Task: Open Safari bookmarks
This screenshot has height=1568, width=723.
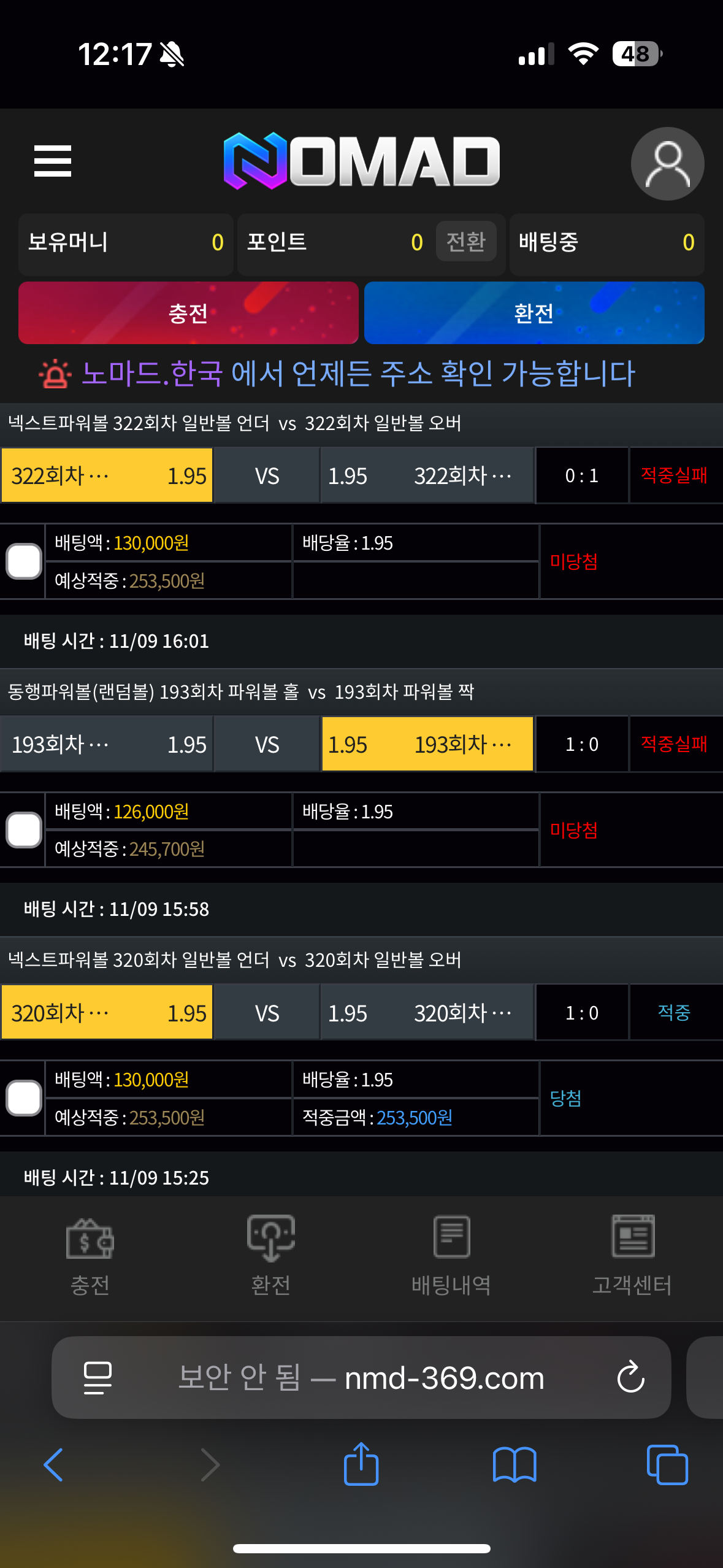Action: point(515,1464)
